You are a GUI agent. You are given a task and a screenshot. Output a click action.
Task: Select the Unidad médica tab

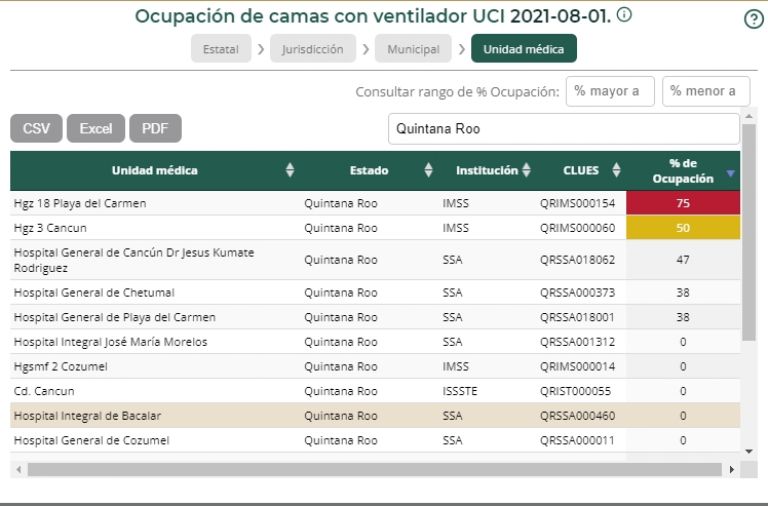[x=523, y=49]
